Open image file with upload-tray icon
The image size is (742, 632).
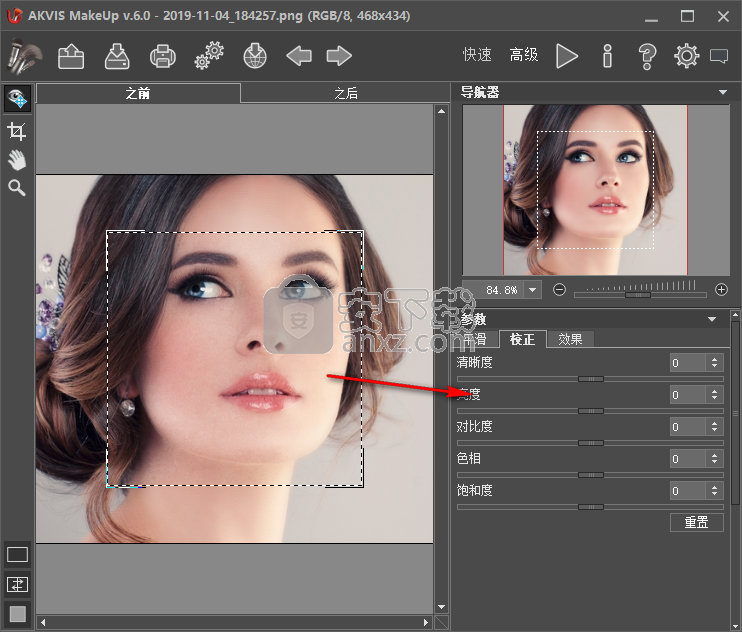(x=71, y=56)
